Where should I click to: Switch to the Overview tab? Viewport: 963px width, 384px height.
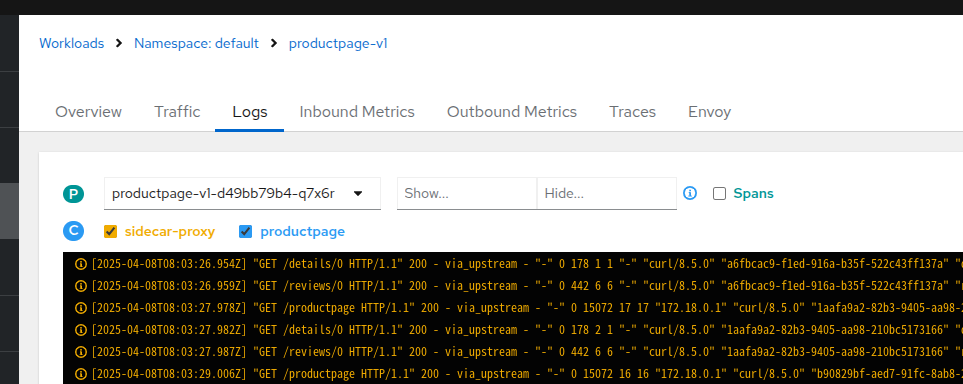88,112
